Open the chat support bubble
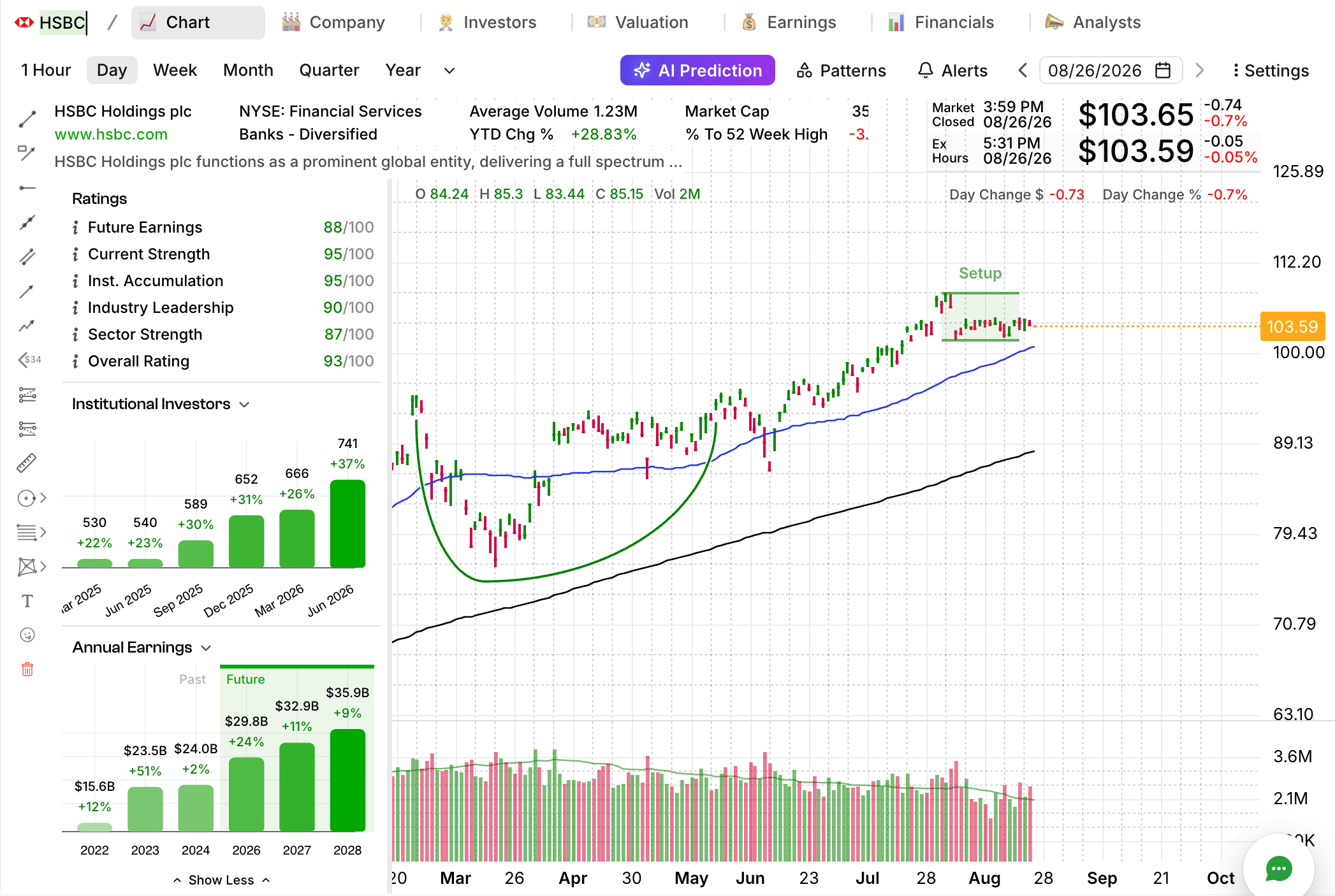Viewport: 1335px width, 896px height. (x=1278, y=869)
